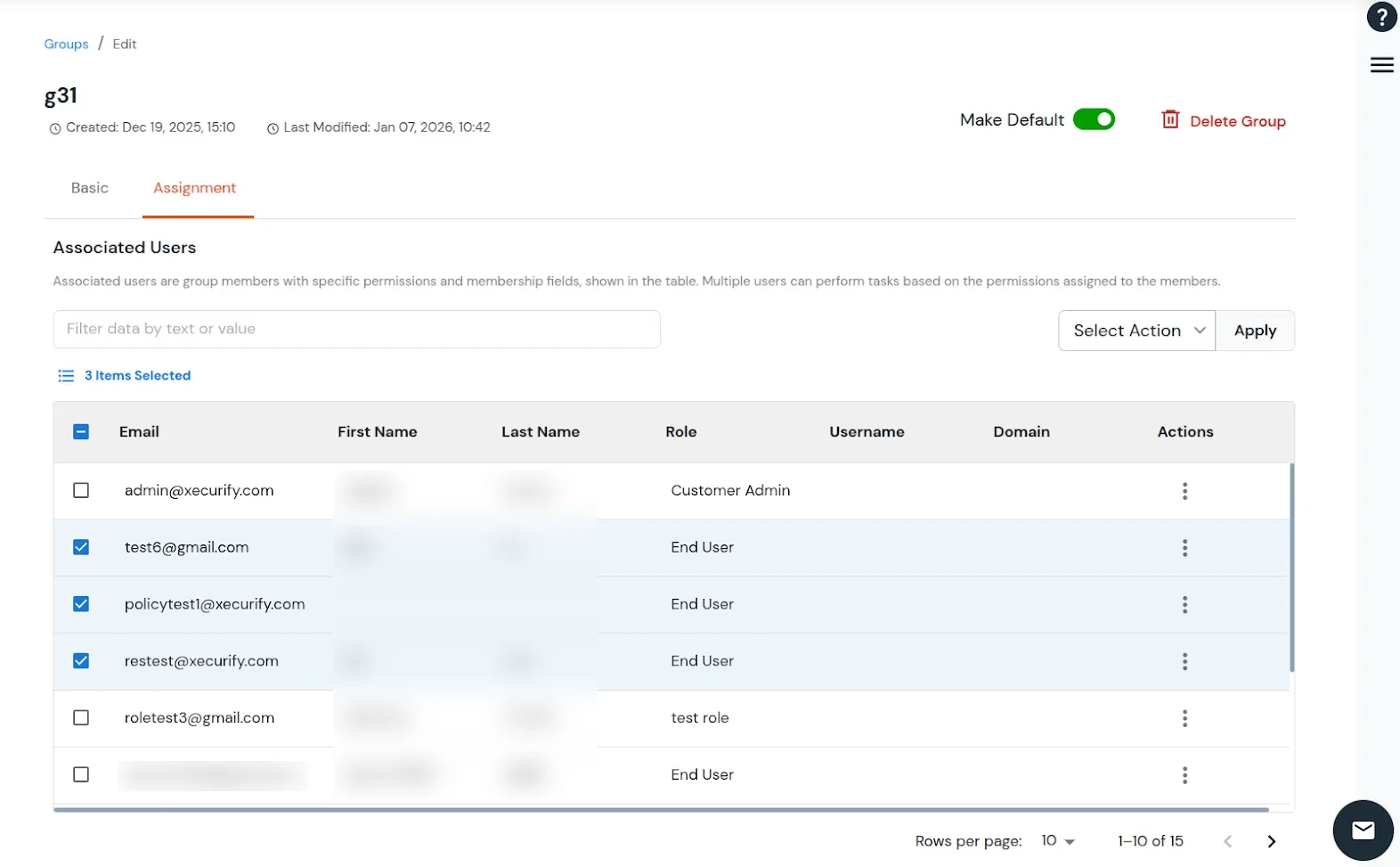Check the blurred-email row checkbox

(81, 774)
